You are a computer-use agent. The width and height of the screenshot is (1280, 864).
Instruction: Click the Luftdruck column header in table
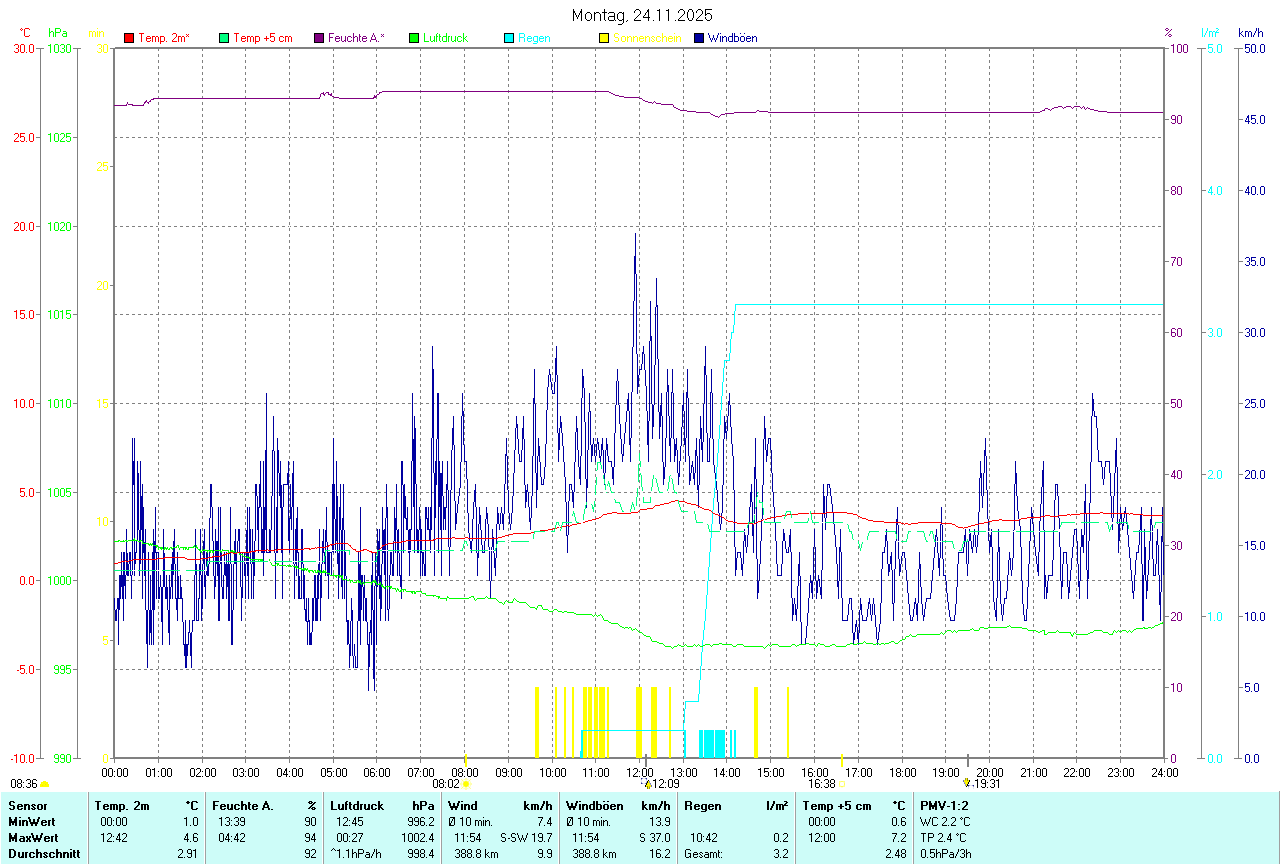[x=357, y=806]
